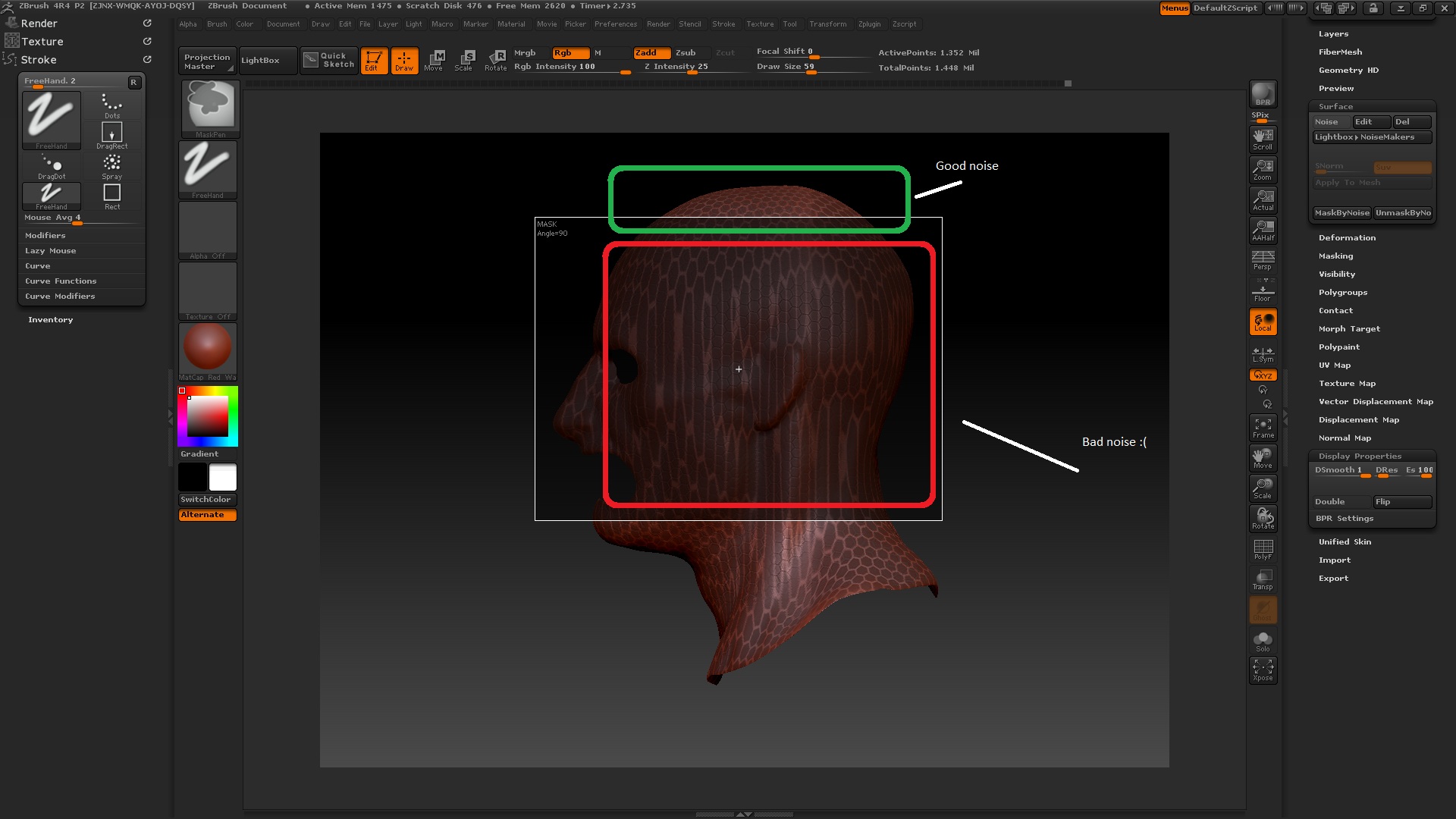The image size is (1456, 819).
Task: Click the Quick Sketch button
Action: (x=329, y=61)
